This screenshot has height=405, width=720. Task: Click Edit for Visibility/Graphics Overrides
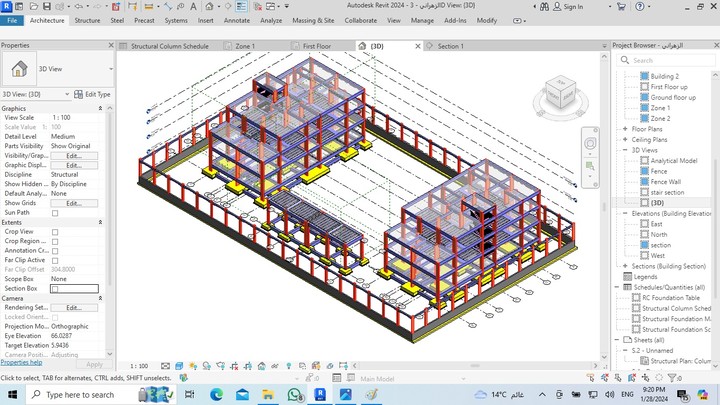point(74,156)
